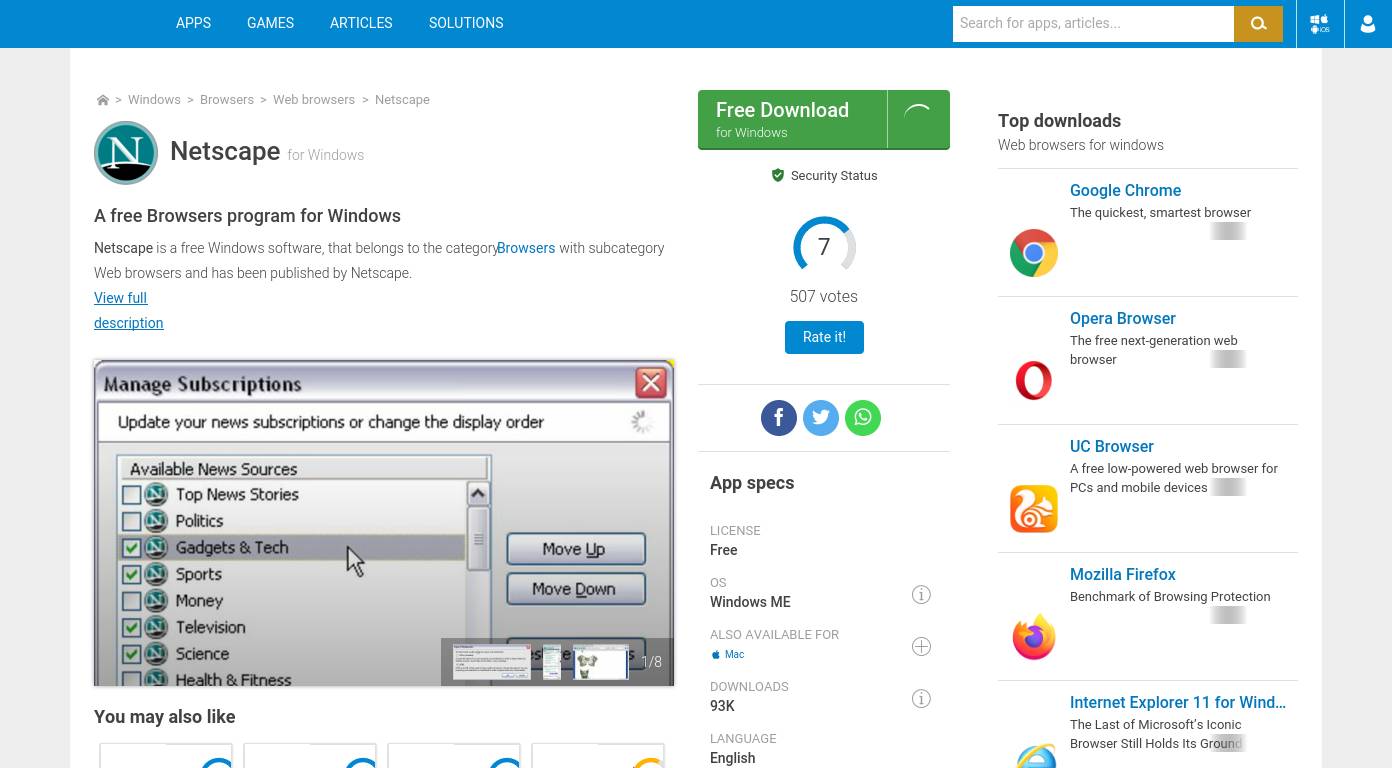Click the Internet Explorer 11 icon
Screen dimensions: 1392x768
[x=1034, y=755]
